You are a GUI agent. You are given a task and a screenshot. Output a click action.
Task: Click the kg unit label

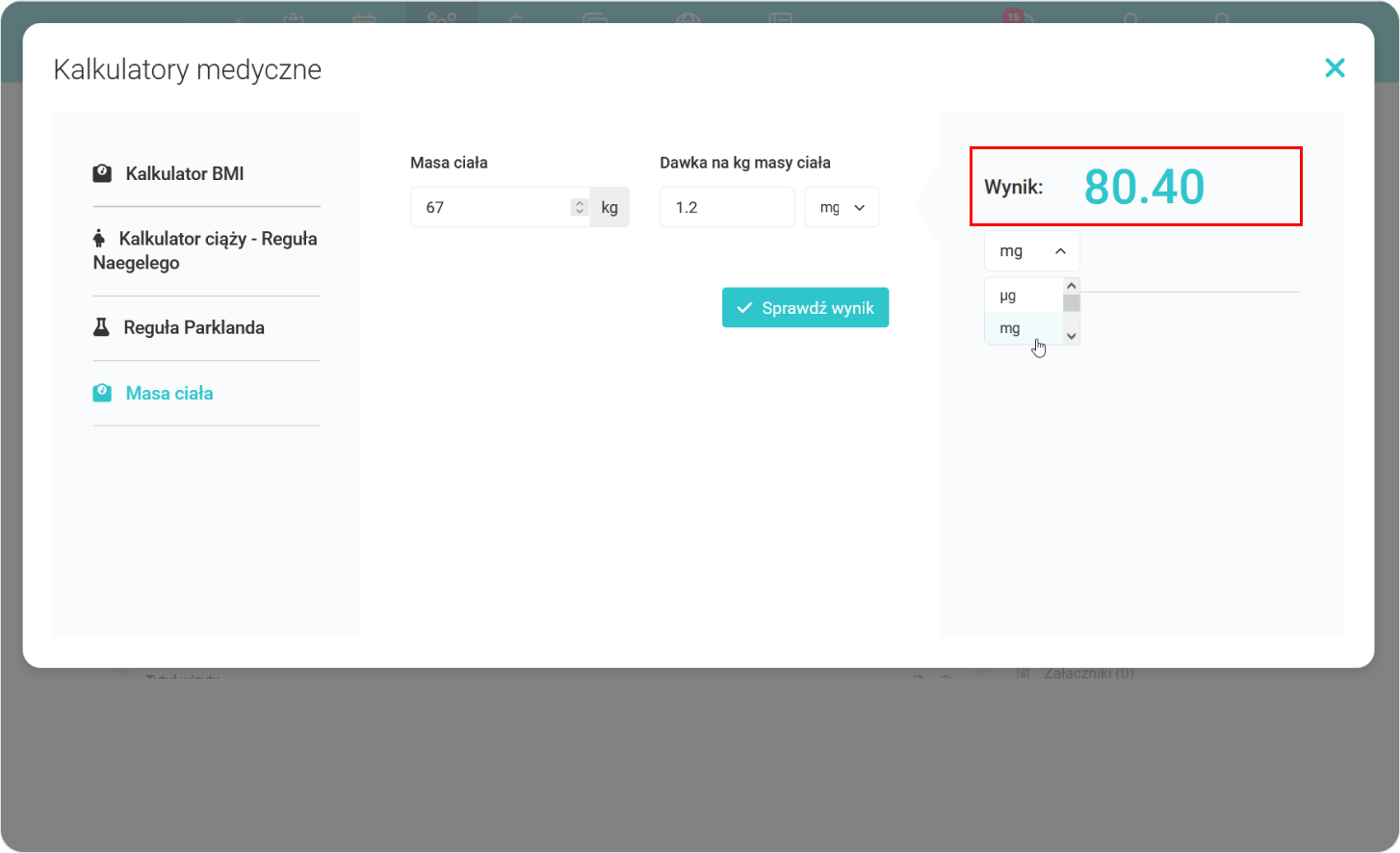(x=609, y=207)
